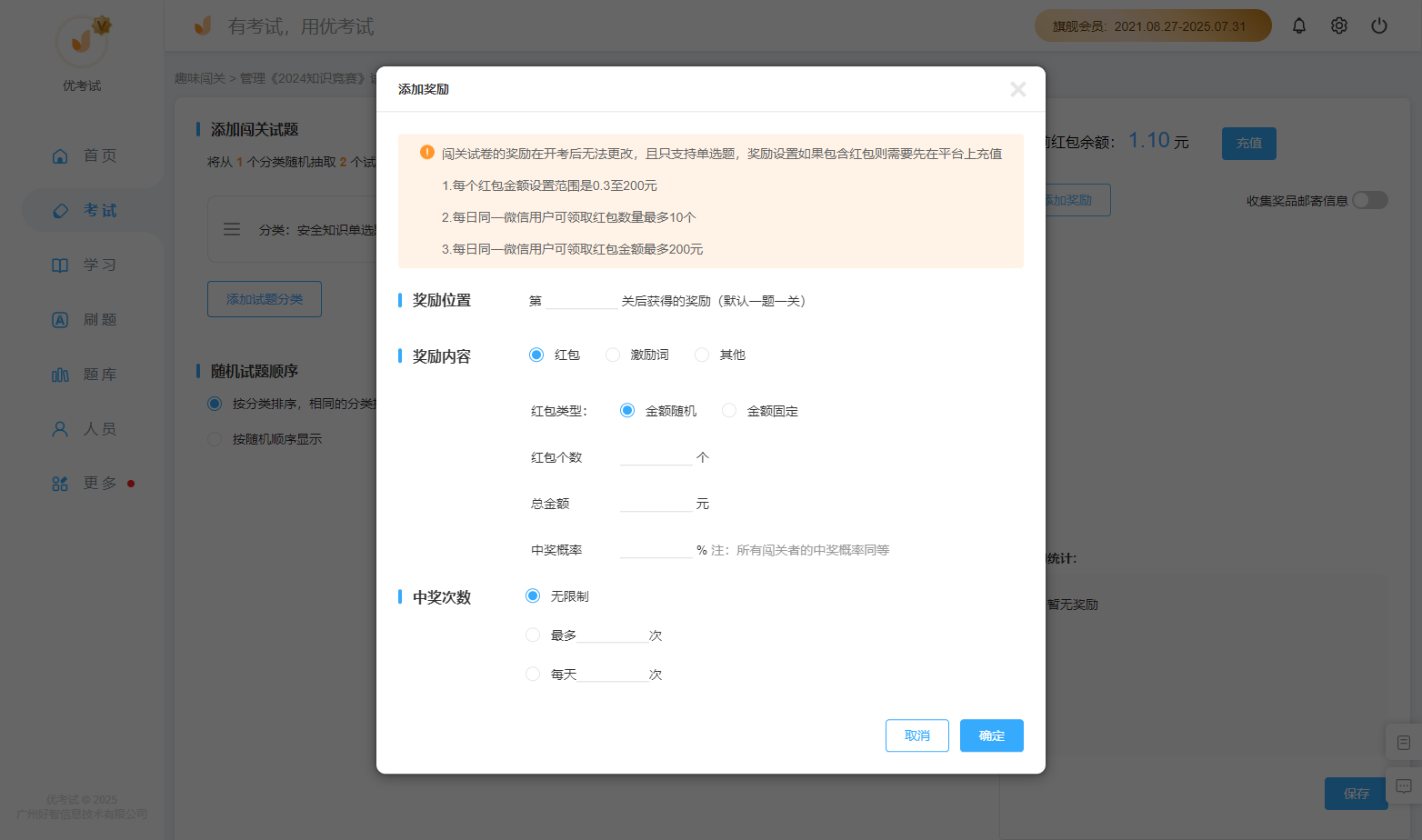The image size is (1422, 840).
Task: Click the 旗舰会员 membership badge
Action: coord(1153,25)
